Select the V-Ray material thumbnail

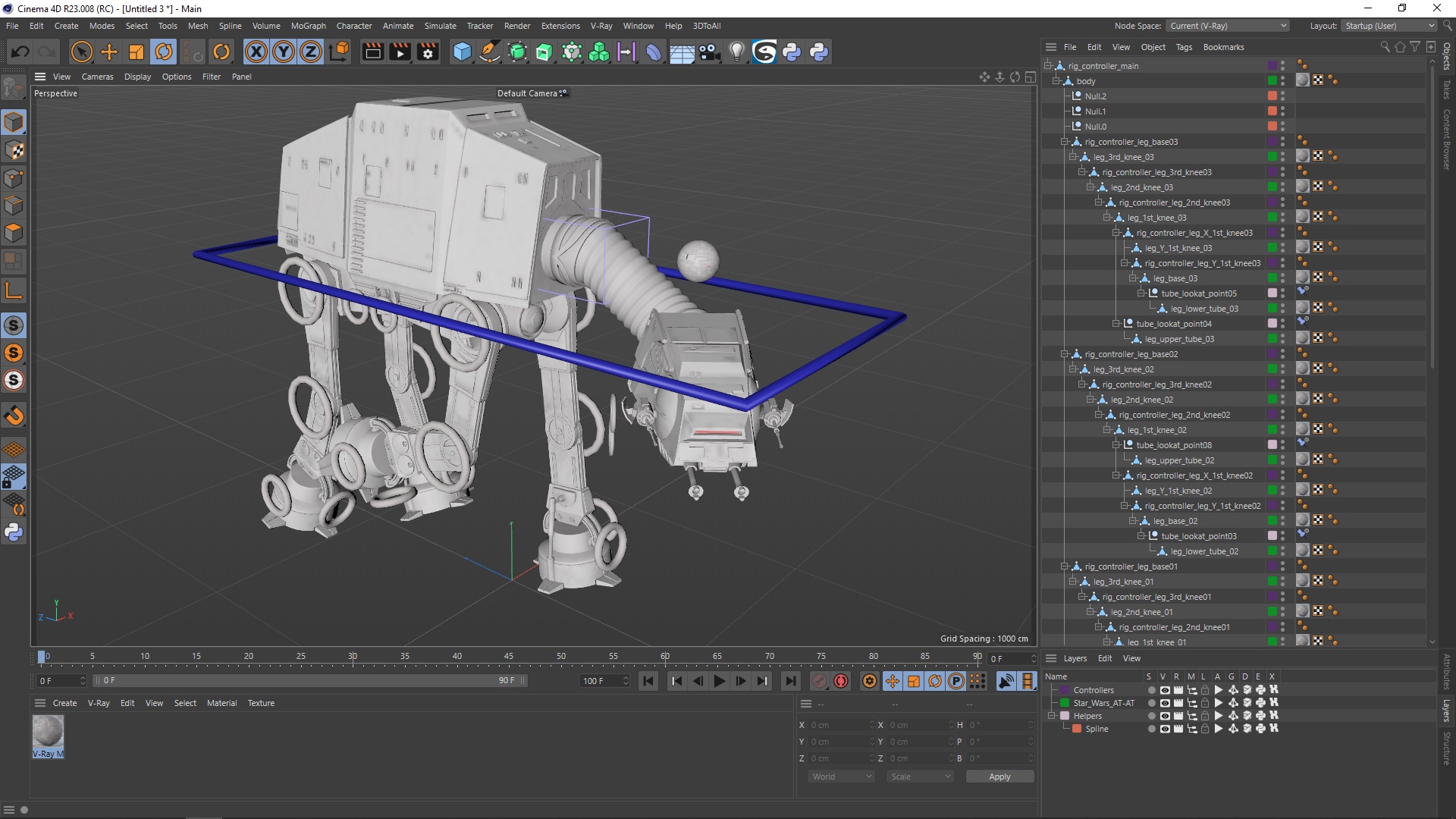click(x=48, y=732)
